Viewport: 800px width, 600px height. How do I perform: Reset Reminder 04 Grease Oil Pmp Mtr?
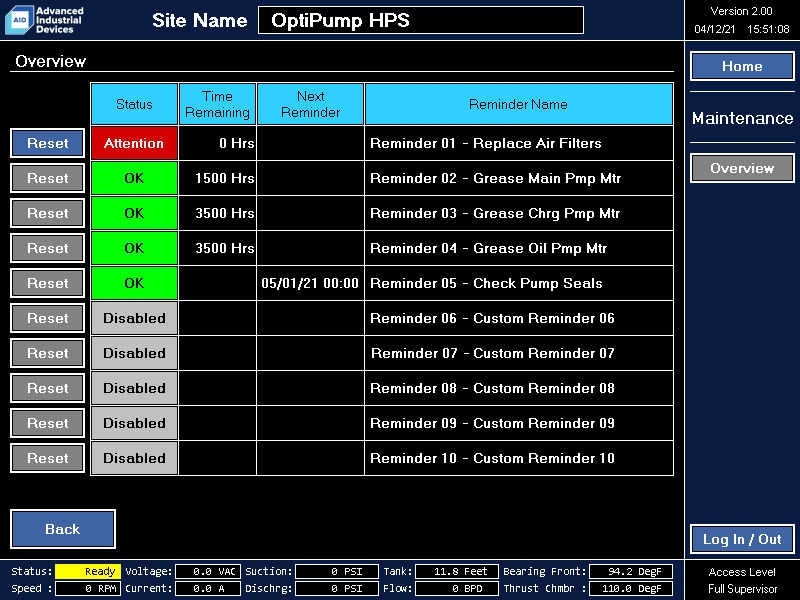[x=47, y=248]
